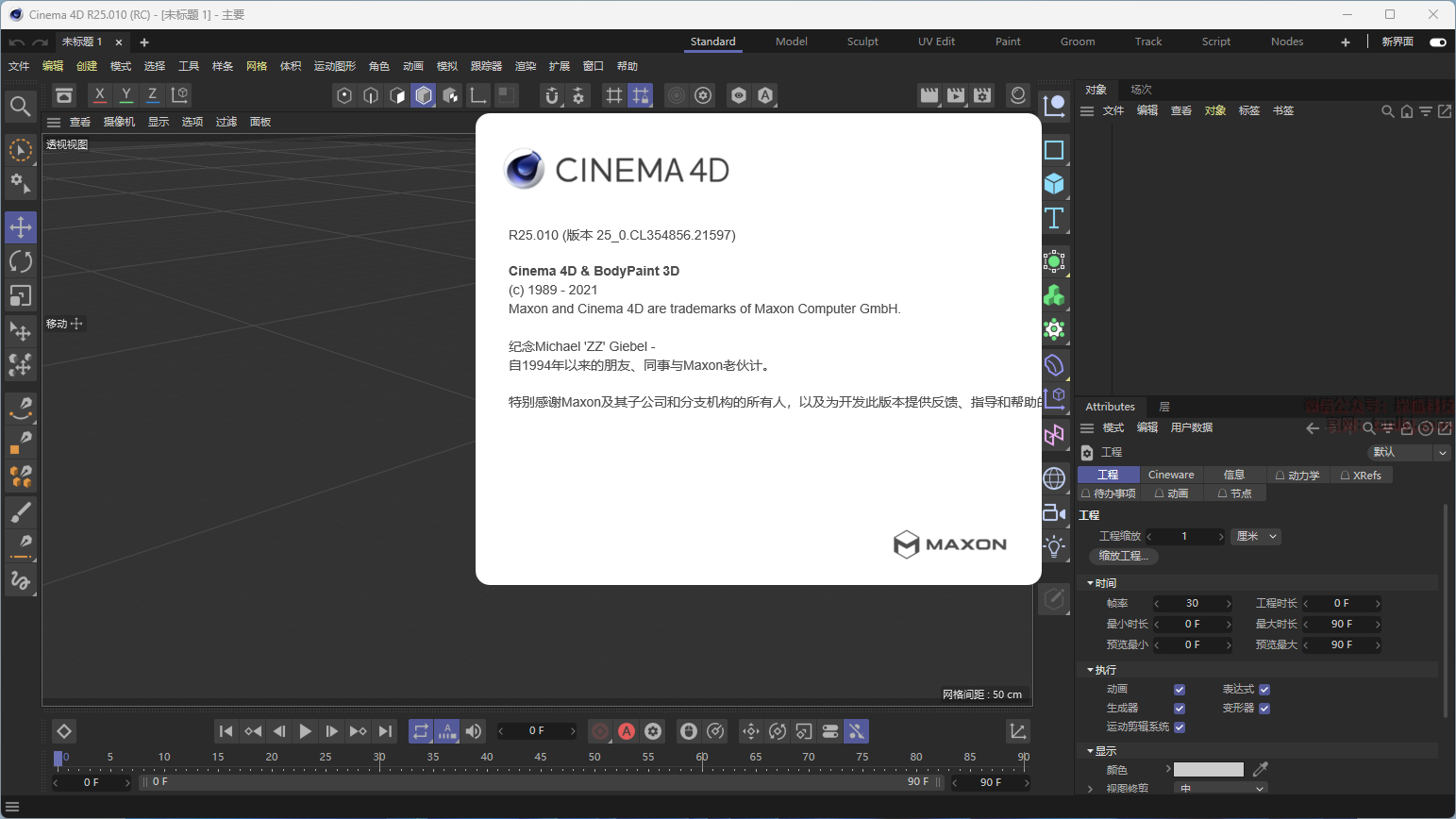Collapse the 时间 (Time) section
The height and width of the screenshot is (819, 1456).
click(1091, 583)
